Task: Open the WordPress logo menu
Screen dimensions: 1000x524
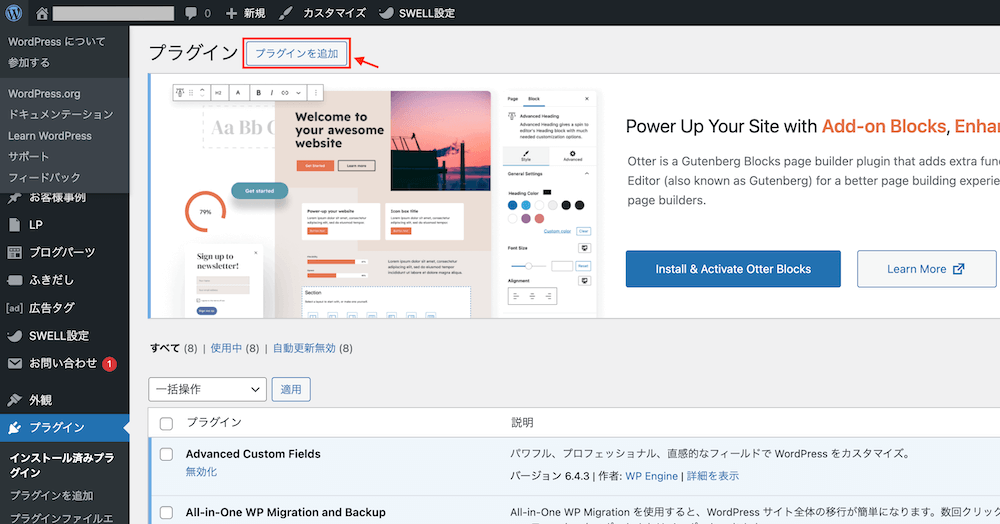Action: click(13, 13)
